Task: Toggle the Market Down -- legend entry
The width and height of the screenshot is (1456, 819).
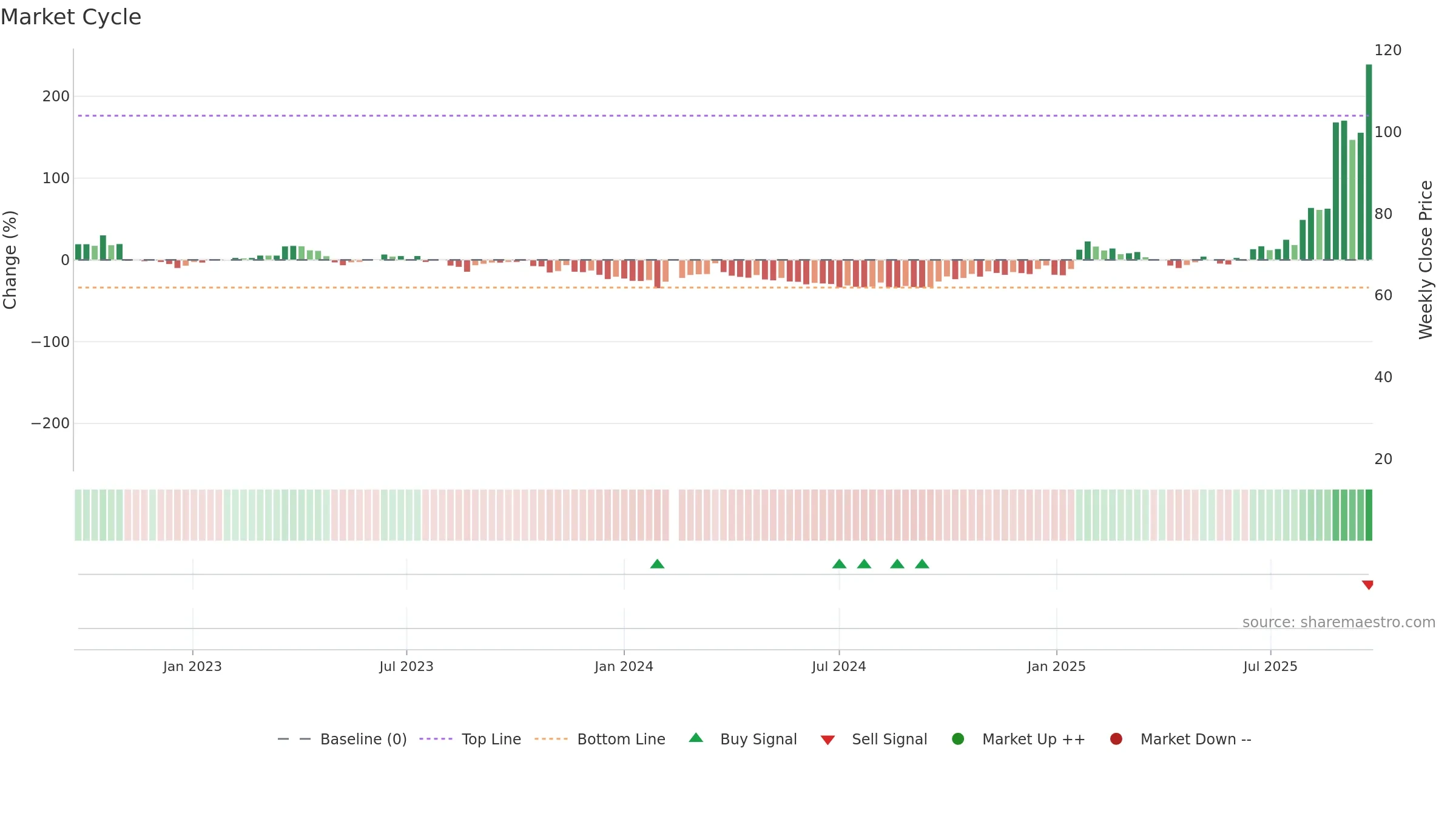Action: click(1180, 739)
